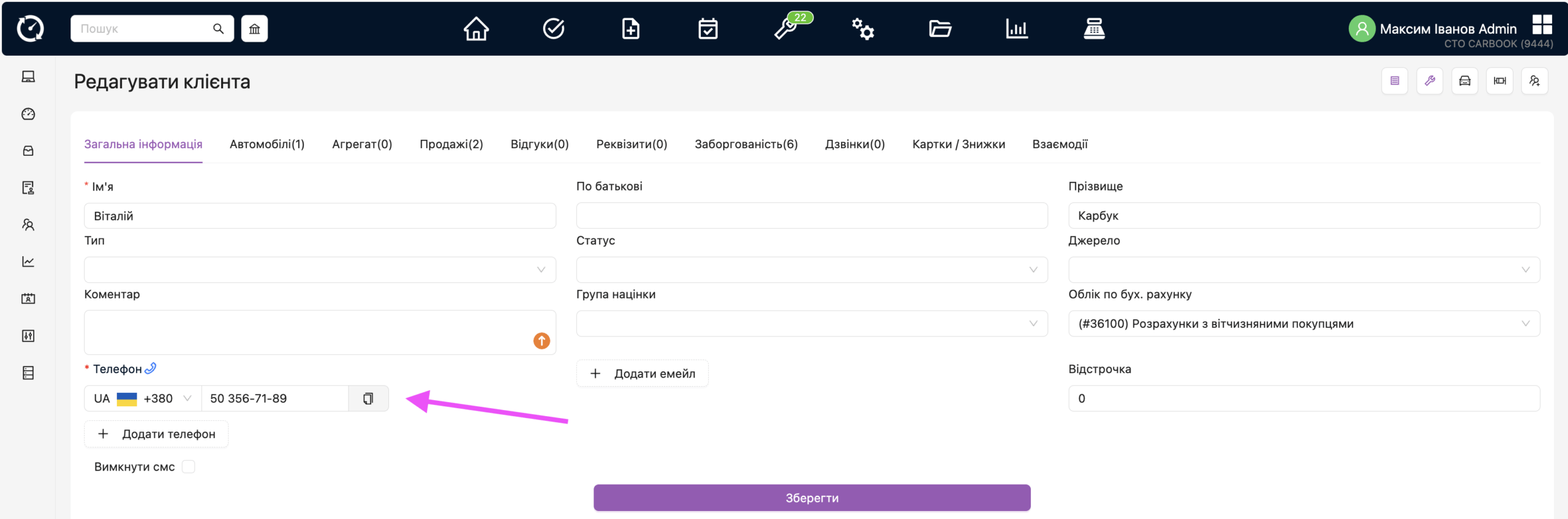This screenshot has width=1568, height=519.
Task: Open the wrench icon with 22 badge
Action: click(786, 29)
